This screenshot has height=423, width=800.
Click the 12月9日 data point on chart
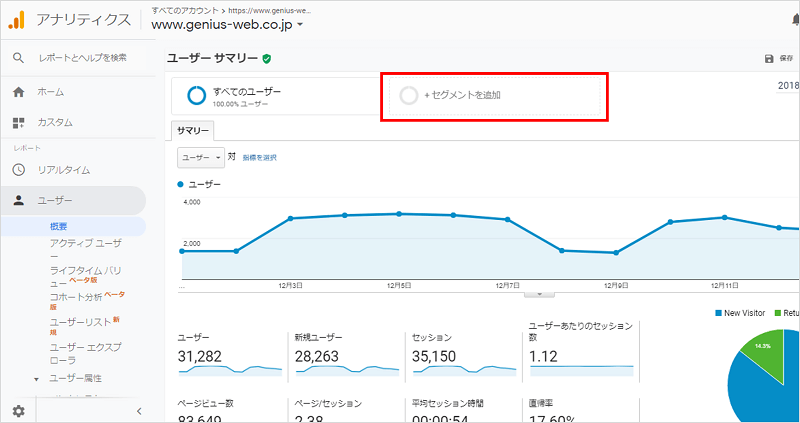(616, 253)
